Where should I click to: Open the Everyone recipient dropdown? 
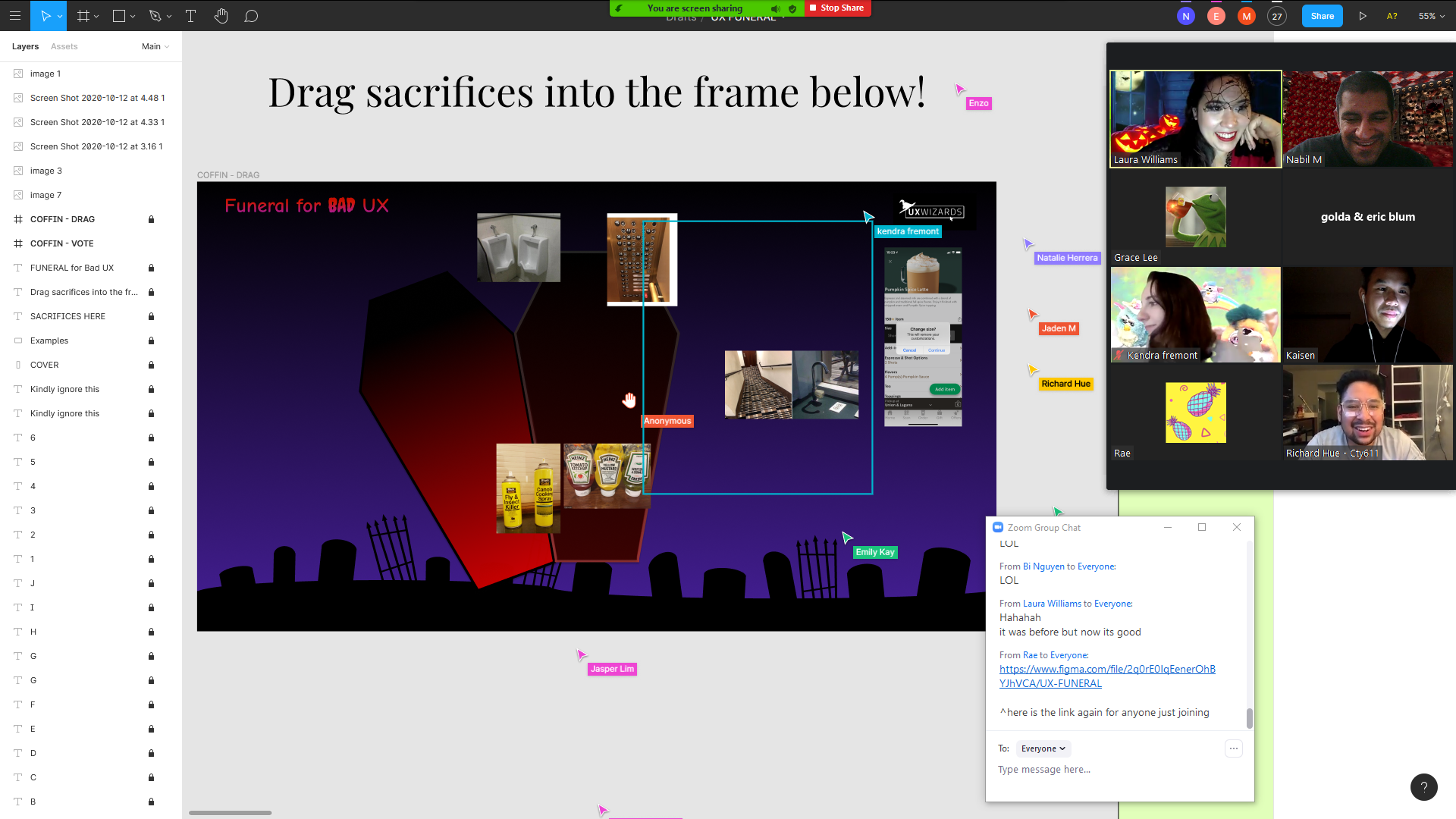[x=1043, y=748]
